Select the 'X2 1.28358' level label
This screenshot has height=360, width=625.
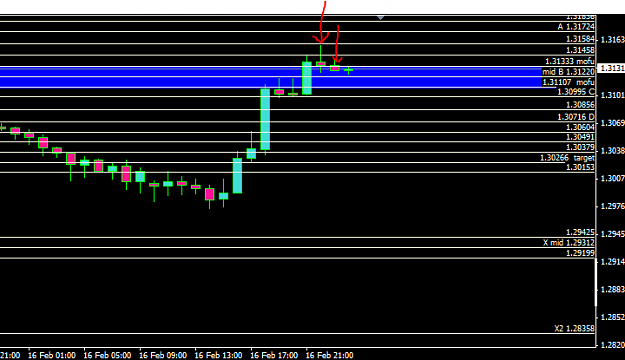coord(574,329)
